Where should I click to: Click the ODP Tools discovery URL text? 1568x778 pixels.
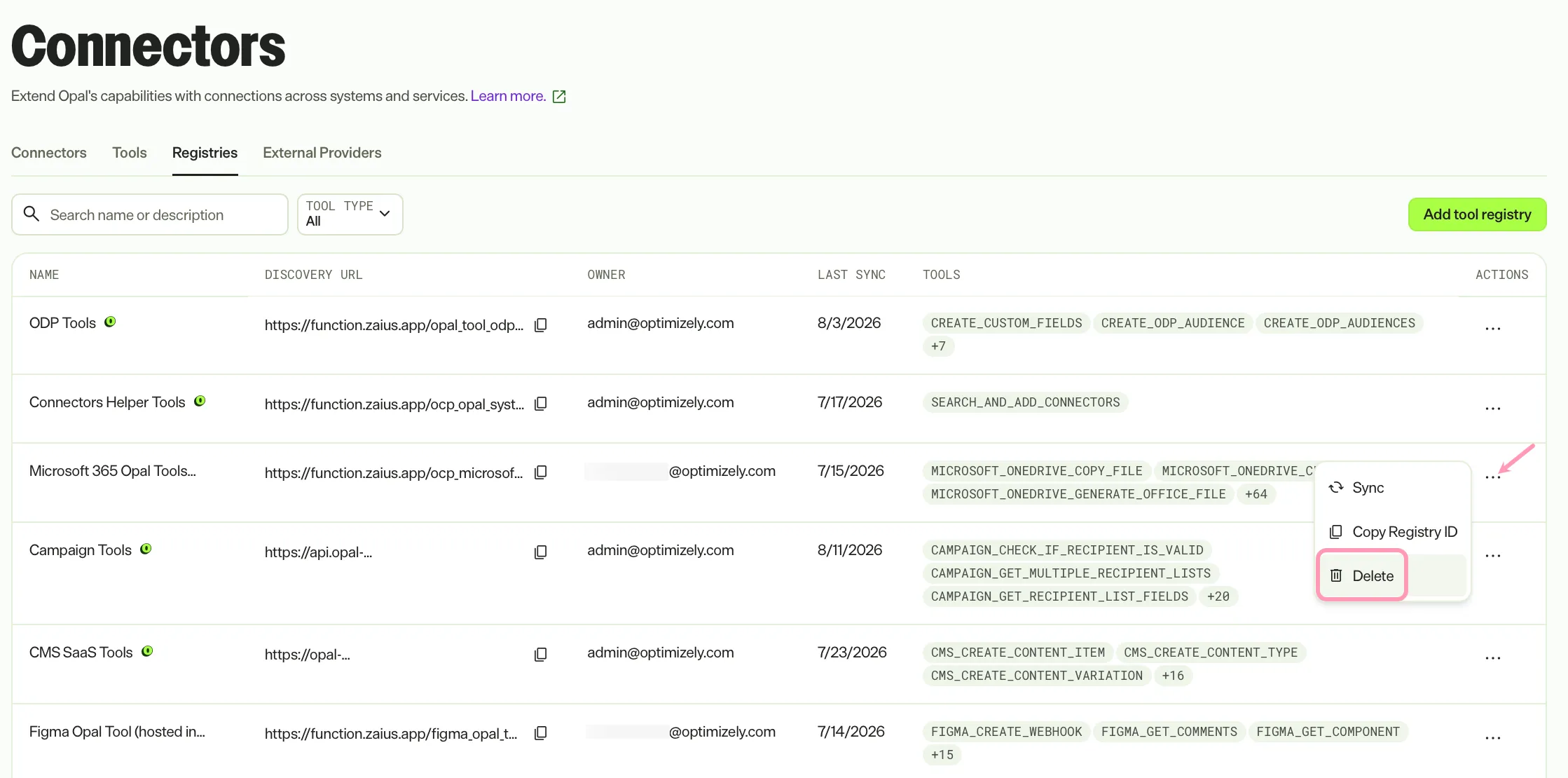pyautogui.click(x=394, y=325)
